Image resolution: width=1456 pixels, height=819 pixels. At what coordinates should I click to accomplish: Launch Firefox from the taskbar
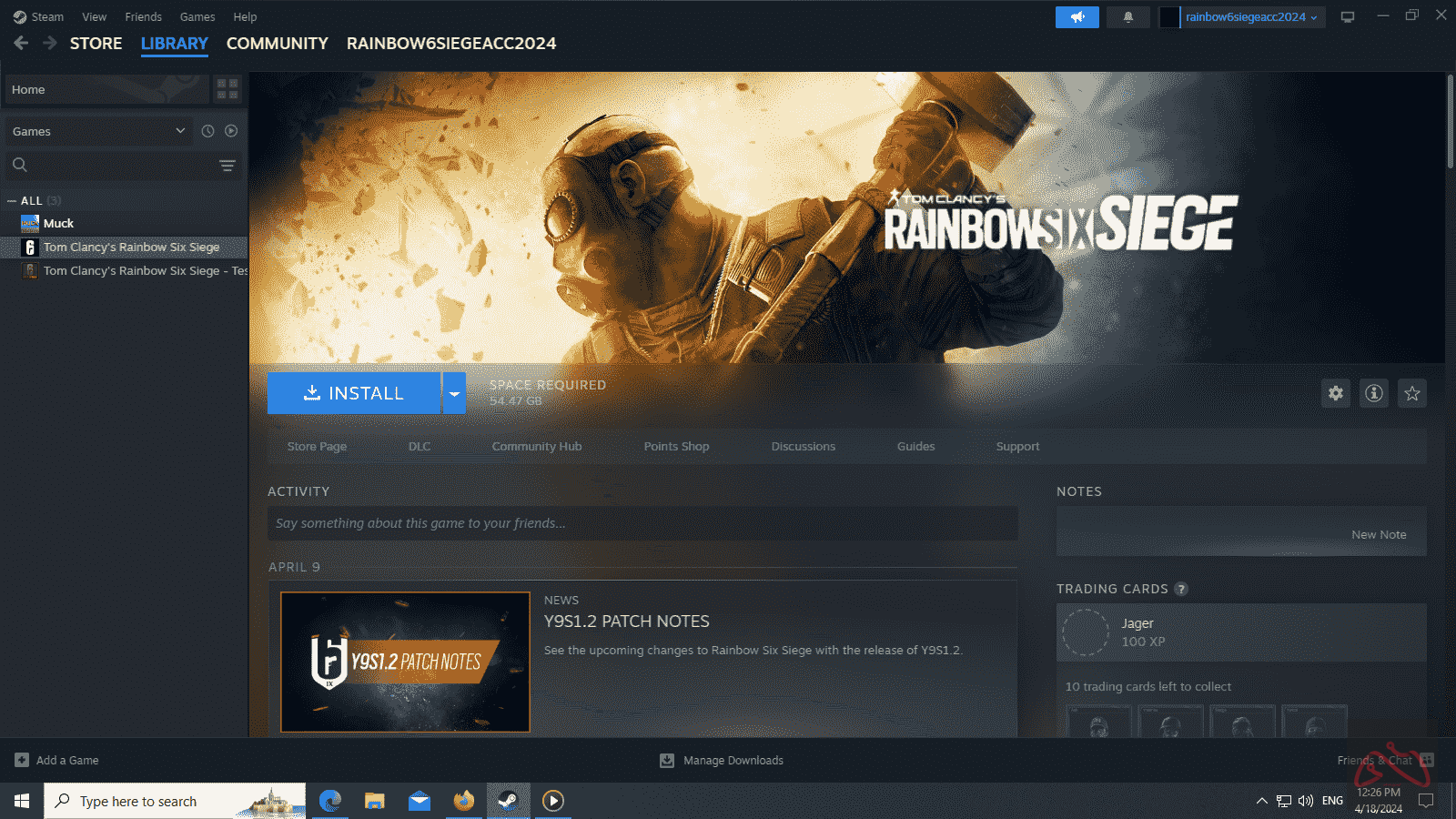pos(463,801)
